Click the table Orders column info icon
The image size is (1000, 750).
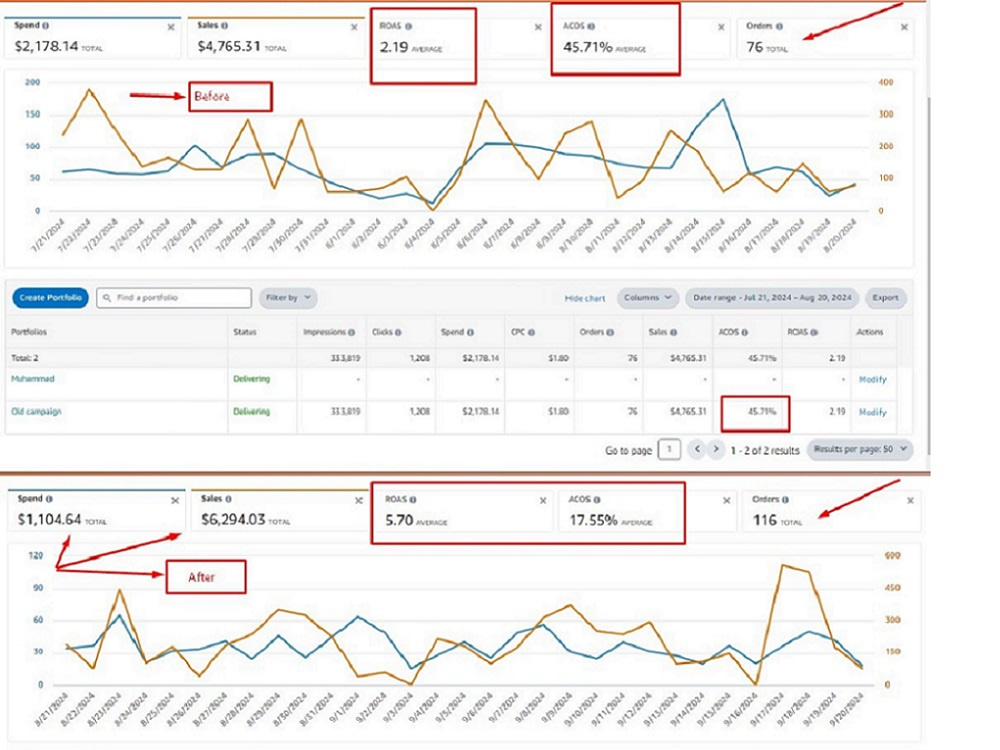click(610, 332)
